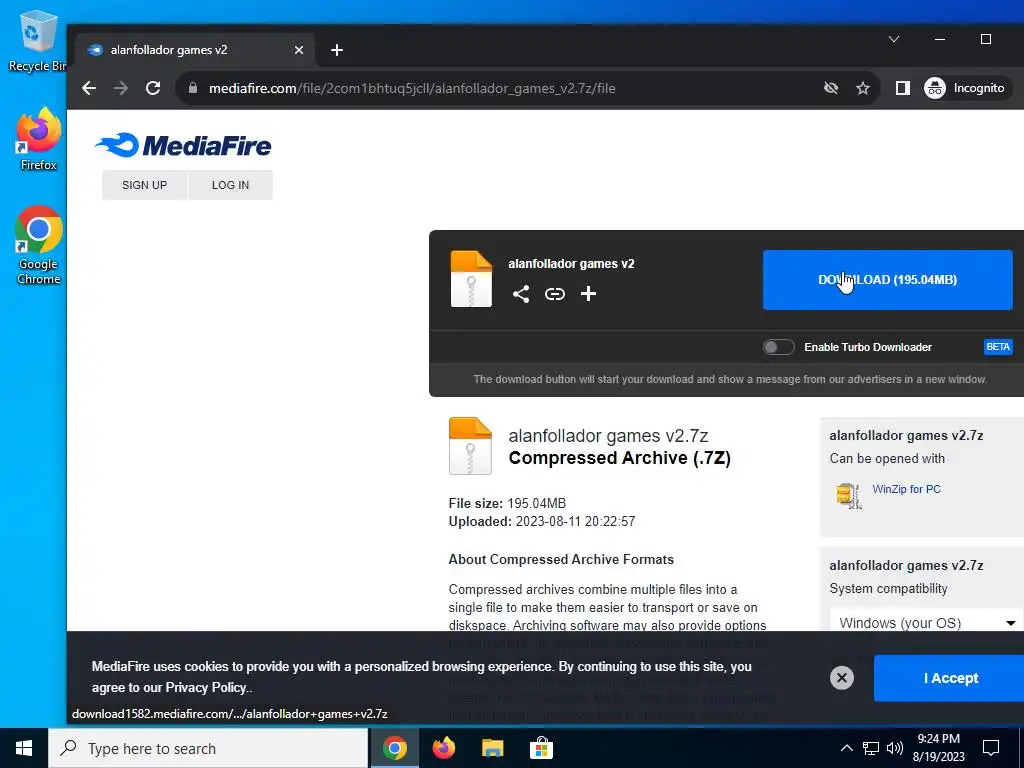Go back with the browser back arrow

tap(89, 88)
